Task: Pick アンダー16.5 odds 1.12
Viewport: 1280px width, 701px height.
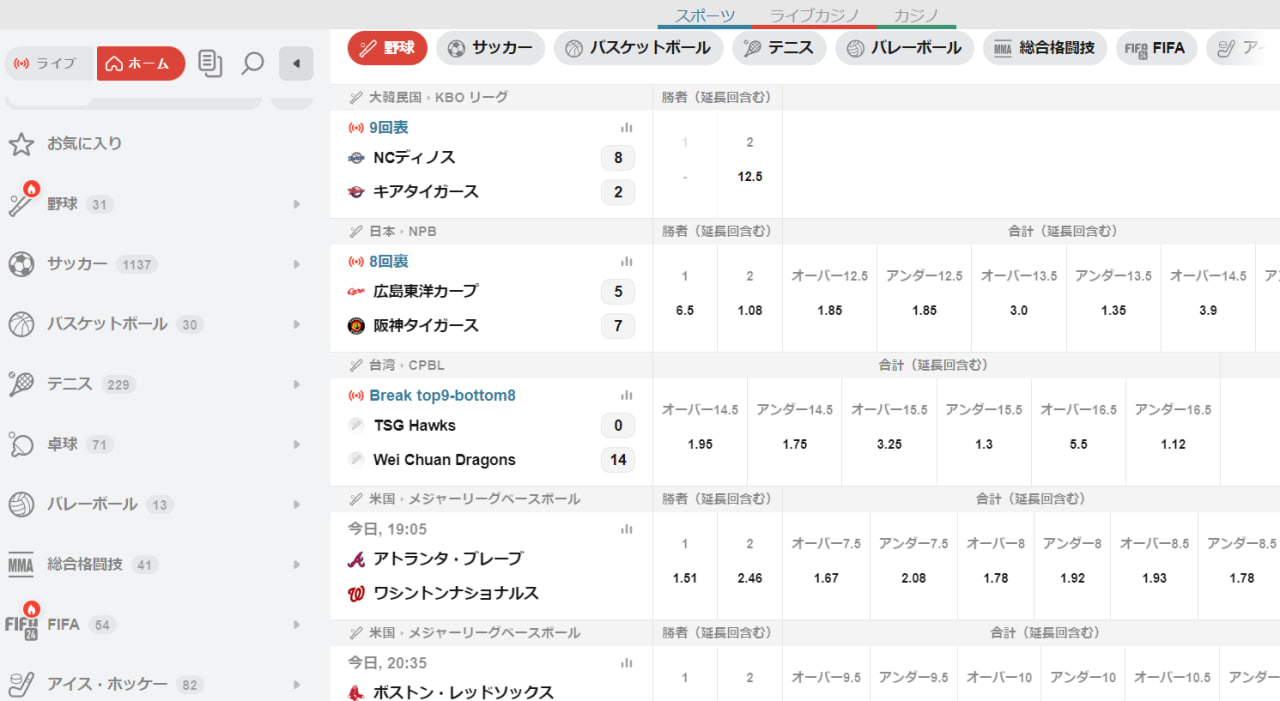Action: tap(1173, 432)
